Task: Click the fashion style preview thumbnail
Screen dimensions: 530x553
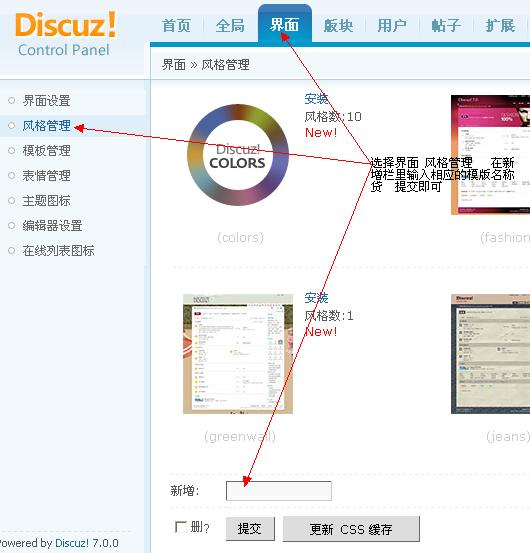Action: 491,155
